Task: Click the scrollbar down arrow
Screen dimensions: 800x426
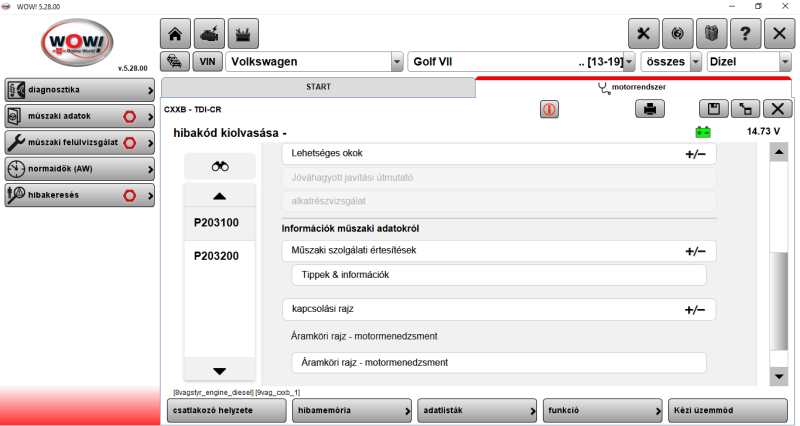Action: (x=779, y=377)
